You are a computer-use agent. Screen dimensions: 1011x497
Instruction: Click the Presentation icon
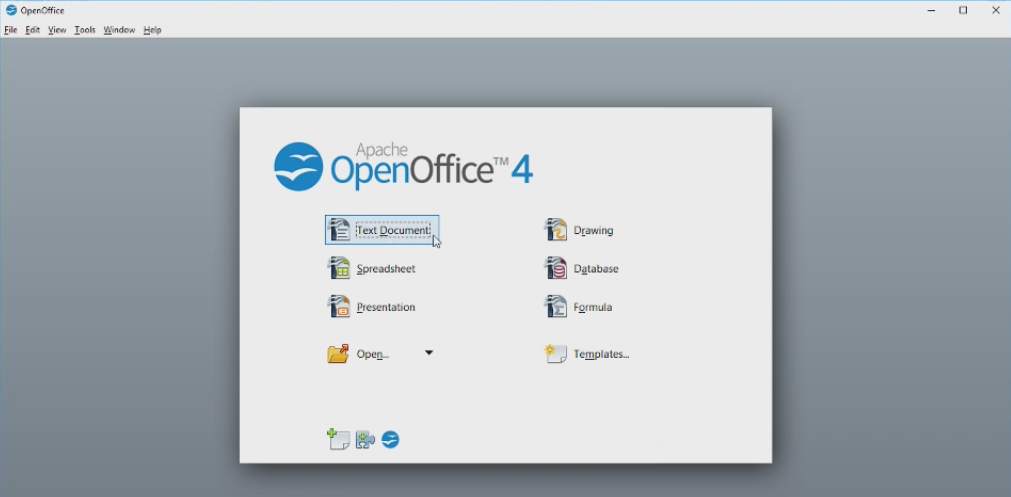pyautogui.click(x=340, y=307)
